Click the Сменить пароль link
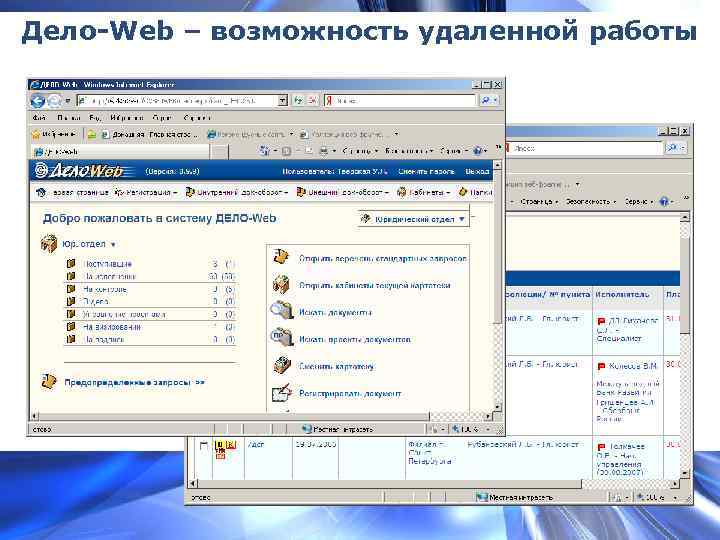The image size is (720, 540). 426,171
